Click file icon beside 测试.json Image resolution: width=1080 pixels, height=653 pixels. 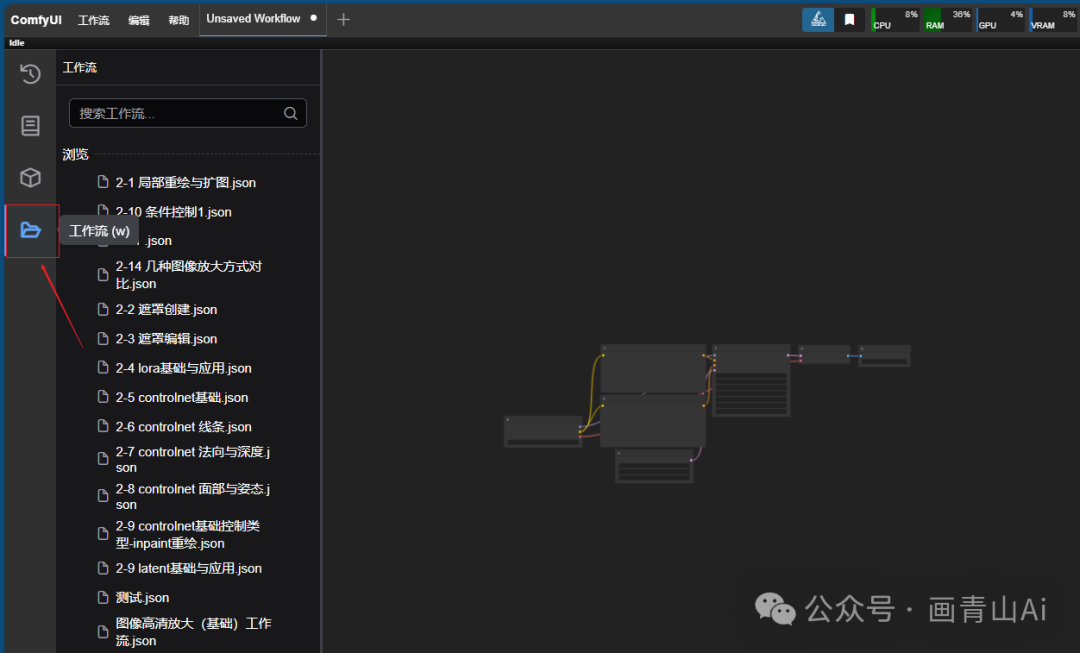point(103,597)
